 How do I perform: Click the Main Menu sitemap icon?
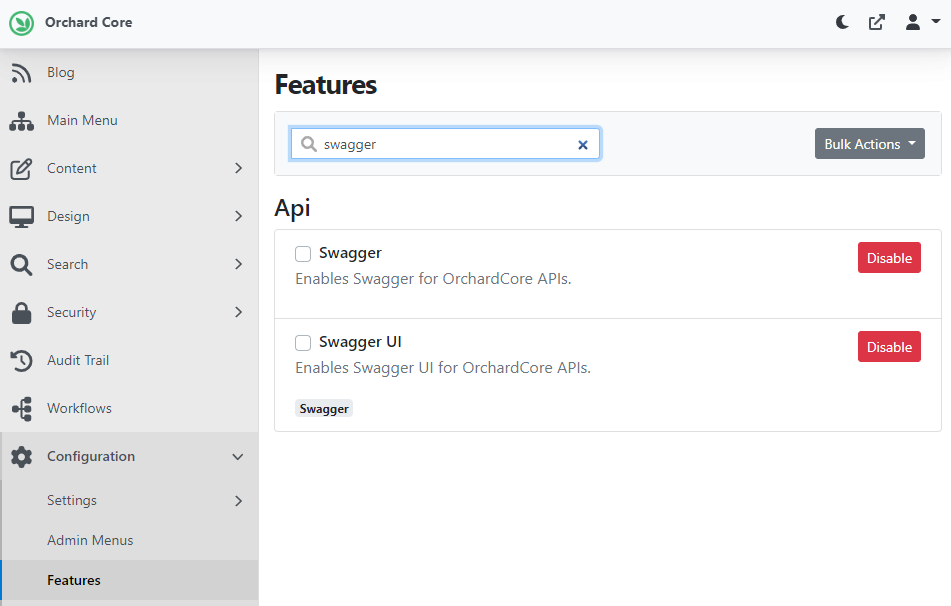pos(21,121)
